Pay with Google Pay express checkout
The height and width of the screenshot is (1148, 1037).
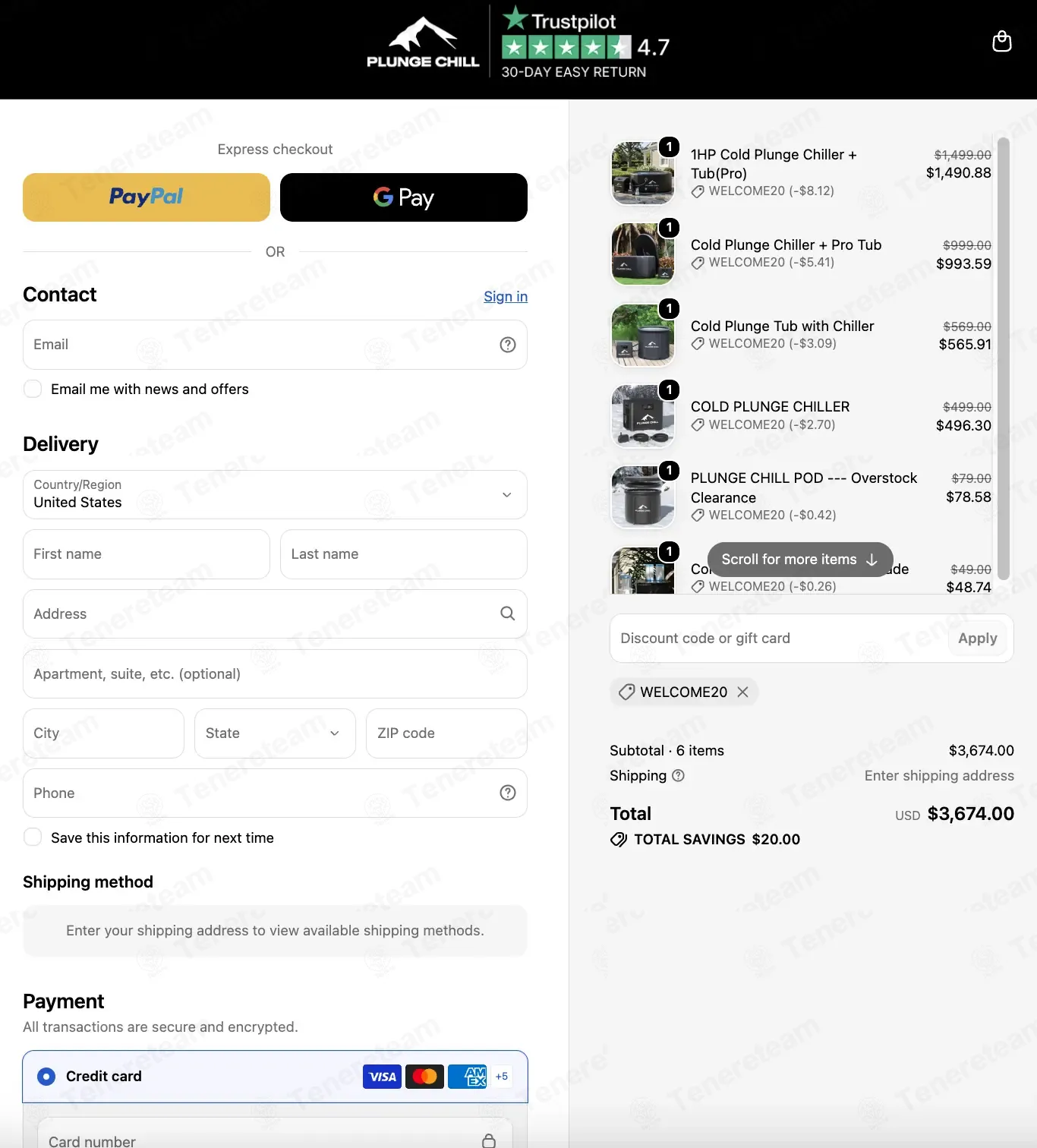point(404,197)
